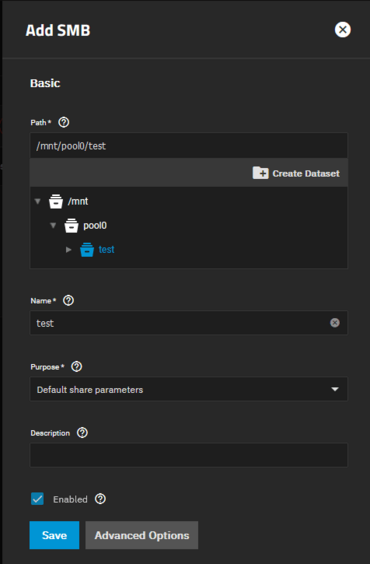Focus the Path input field

189,146
